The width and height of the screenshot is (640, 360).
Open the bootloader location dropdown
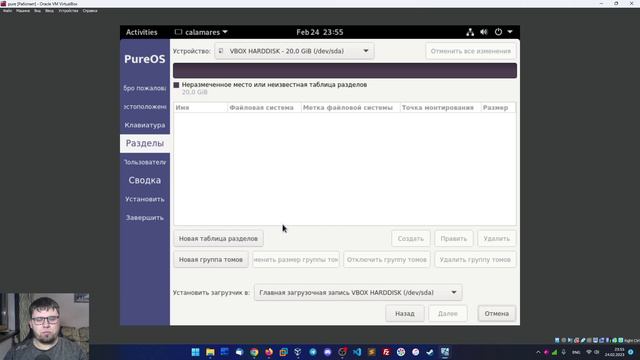(x=358, y=292)
